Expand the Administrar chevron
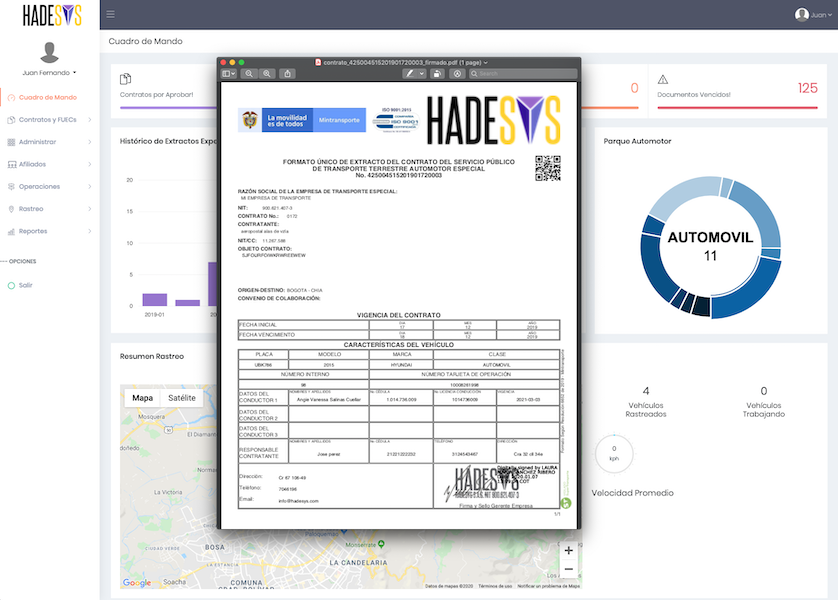 click(x=90, y=142)
